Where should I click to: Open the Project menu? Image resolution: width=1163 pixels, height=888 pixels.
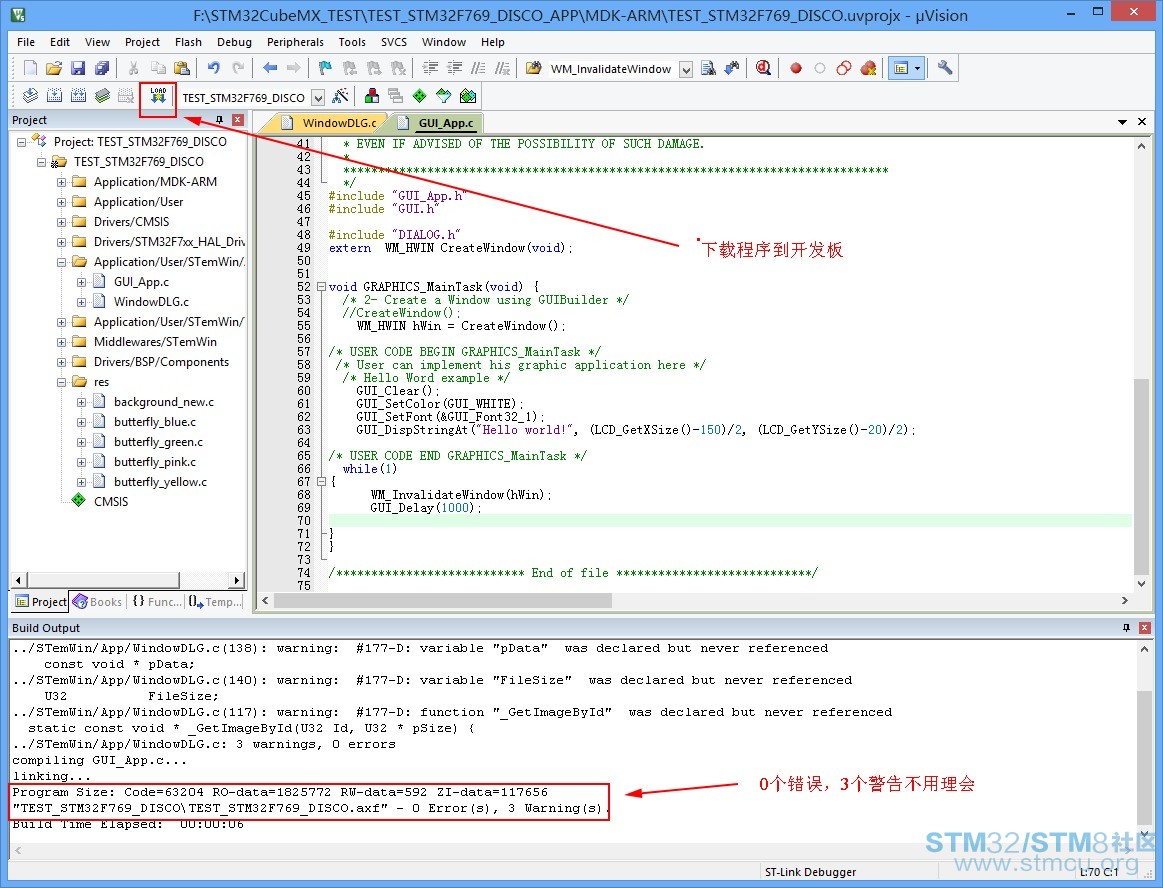click(142, 42)
